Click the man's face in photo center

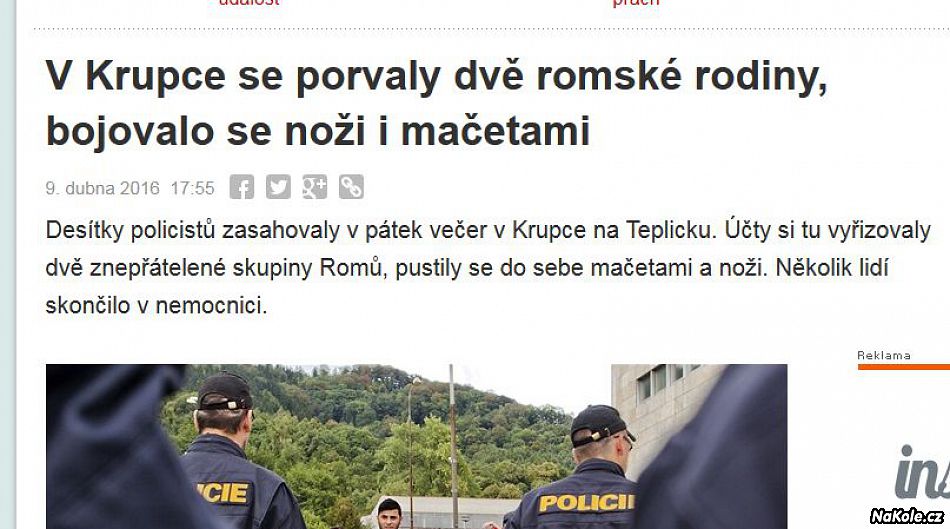[390, 515]
